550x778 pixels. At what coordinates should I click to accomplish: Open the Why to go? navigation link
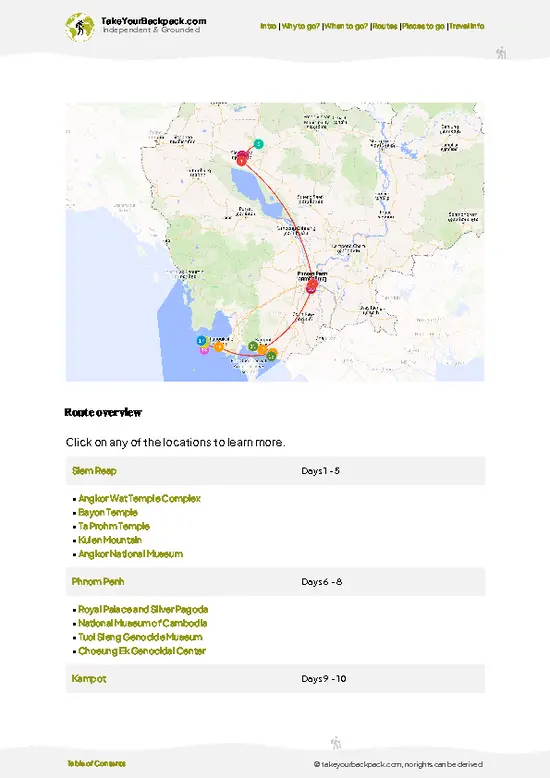(x=301, y=26)
